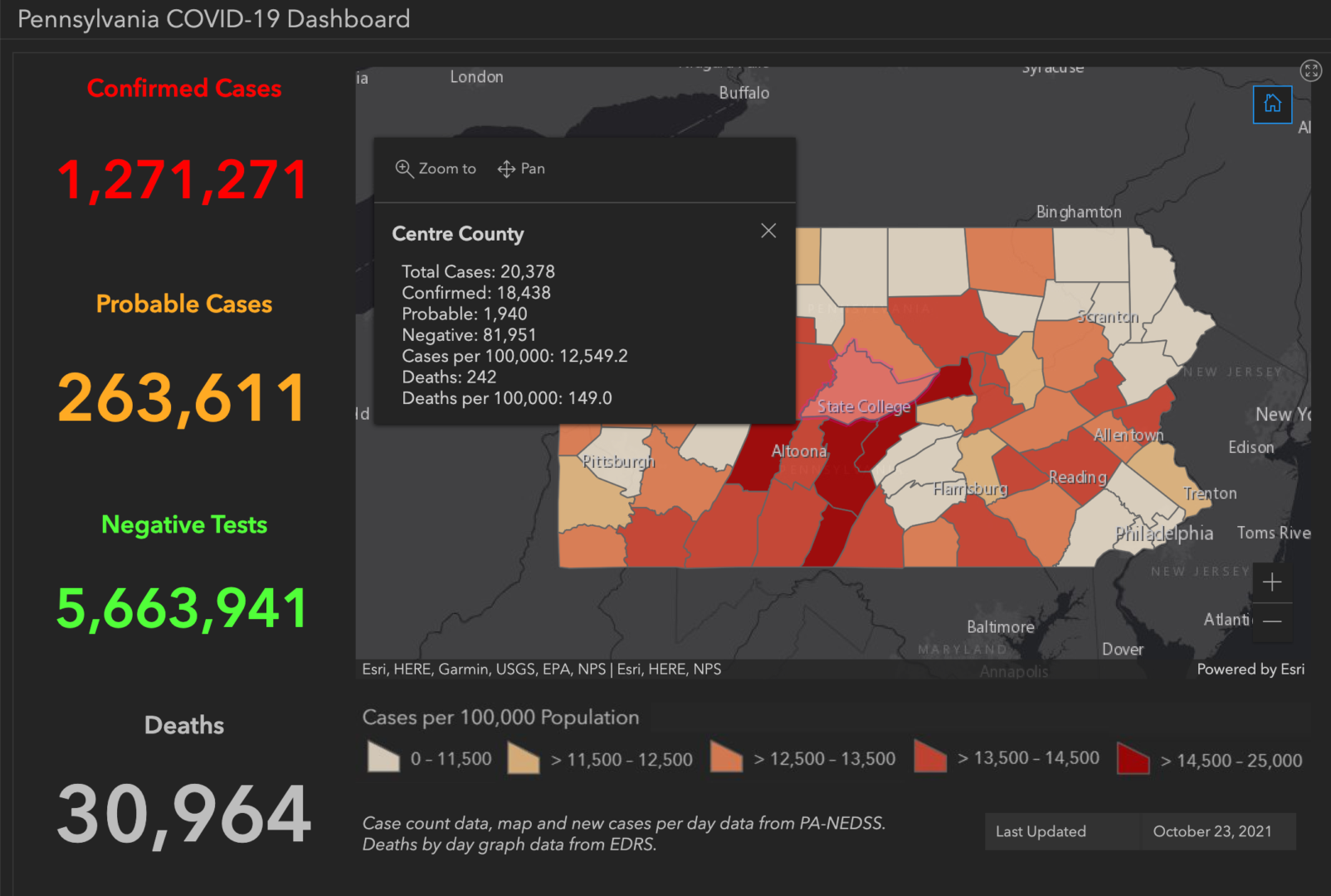This screenshot has width=1331, height=896.
Task: Click the Baltimore label on the map
Action: [1001, 627]
